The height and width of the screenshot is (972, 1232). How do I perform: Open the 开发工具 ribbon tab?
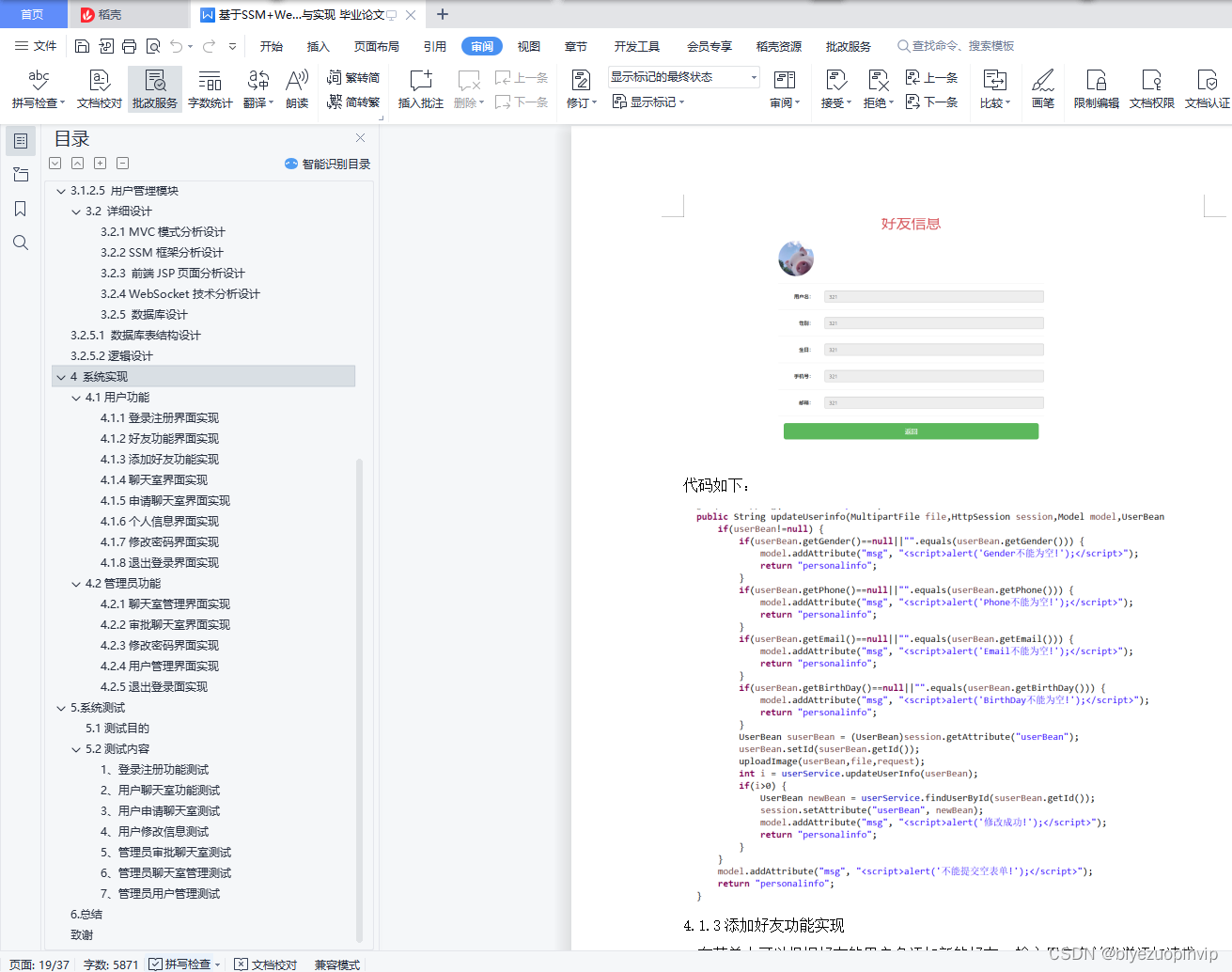click(x=637, y=46)
